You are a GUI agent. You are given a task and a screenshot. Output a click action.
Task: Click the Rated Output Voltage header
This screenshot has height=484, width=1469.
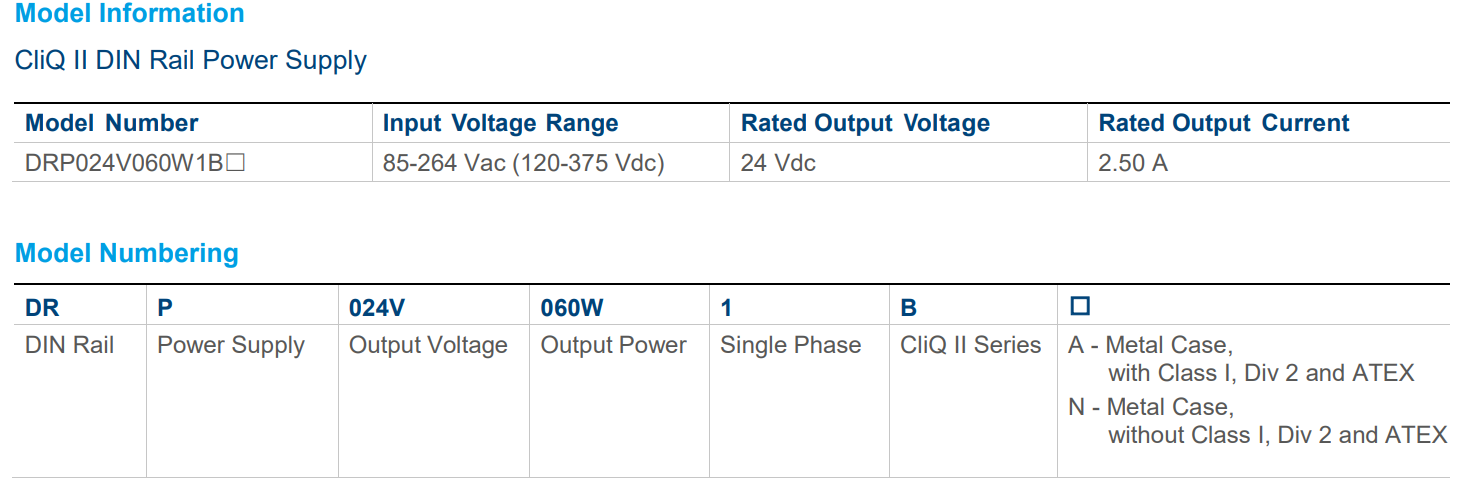pos(865,123)
